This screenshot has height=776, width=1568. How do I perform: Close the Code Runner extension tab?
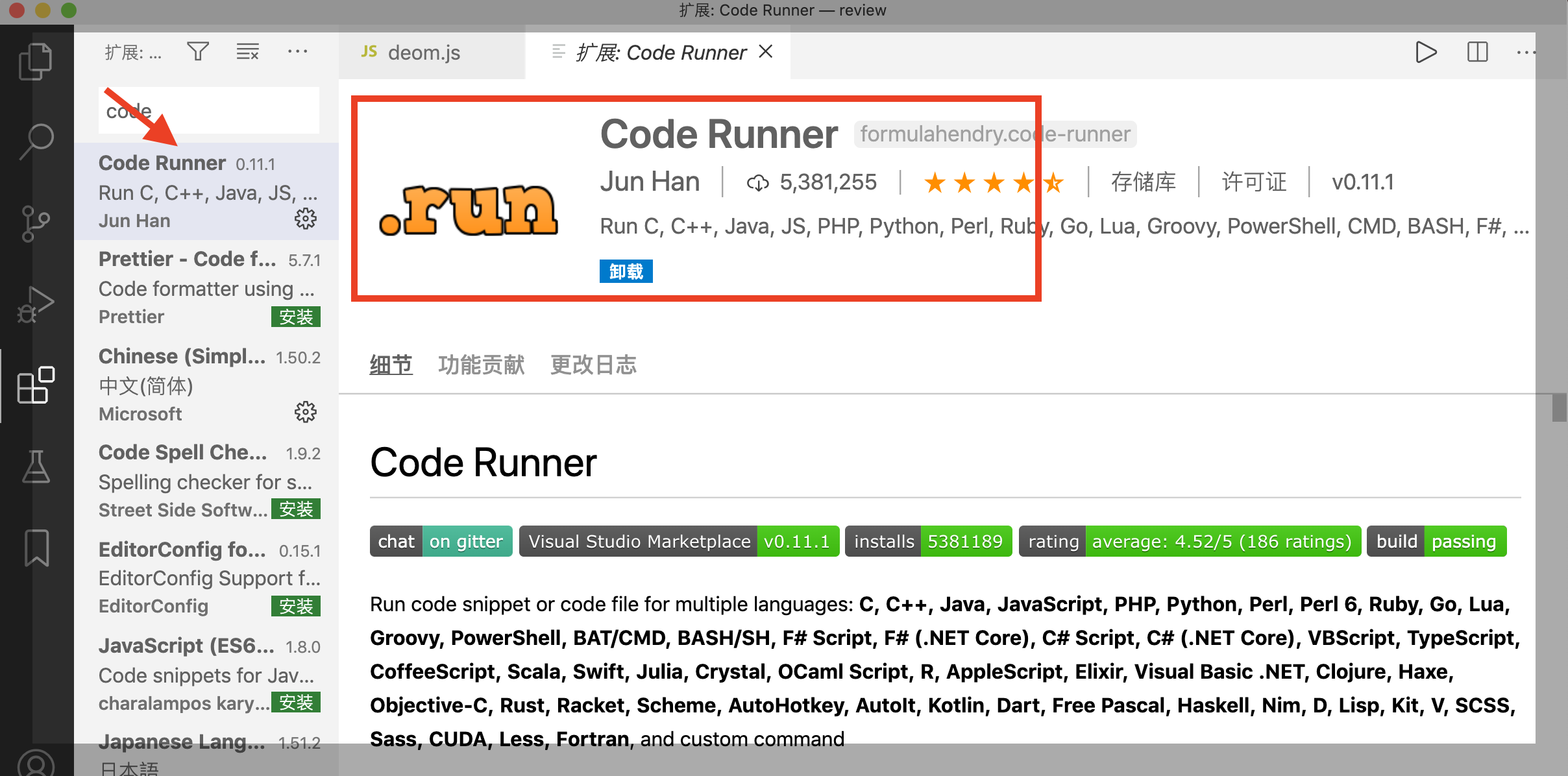coord(766,51)
